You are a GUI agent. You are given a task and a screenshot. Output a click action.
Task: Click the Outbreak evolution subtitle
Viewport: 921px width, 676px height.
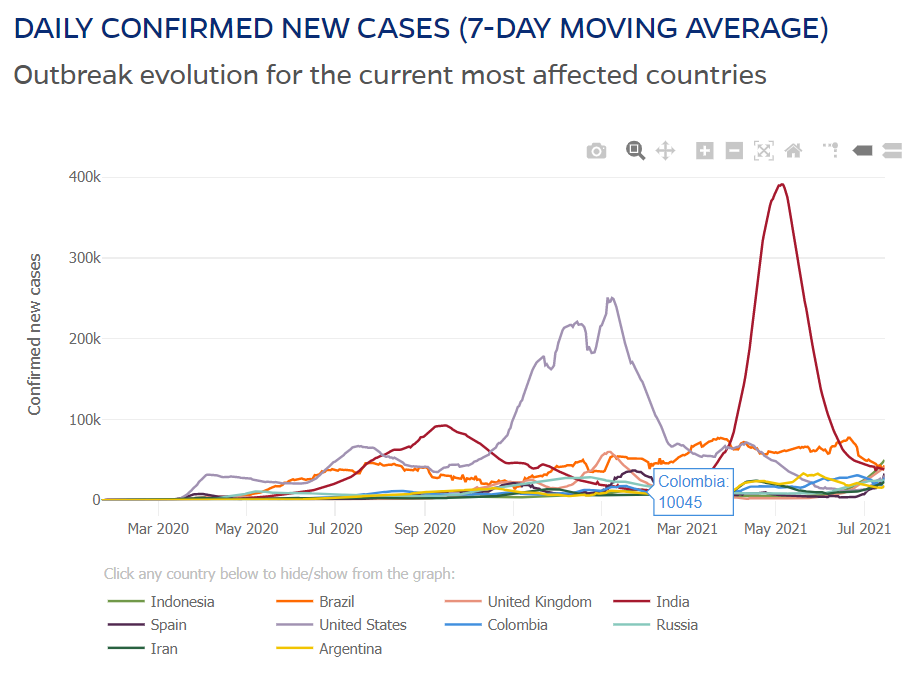(x=390, y=75)
